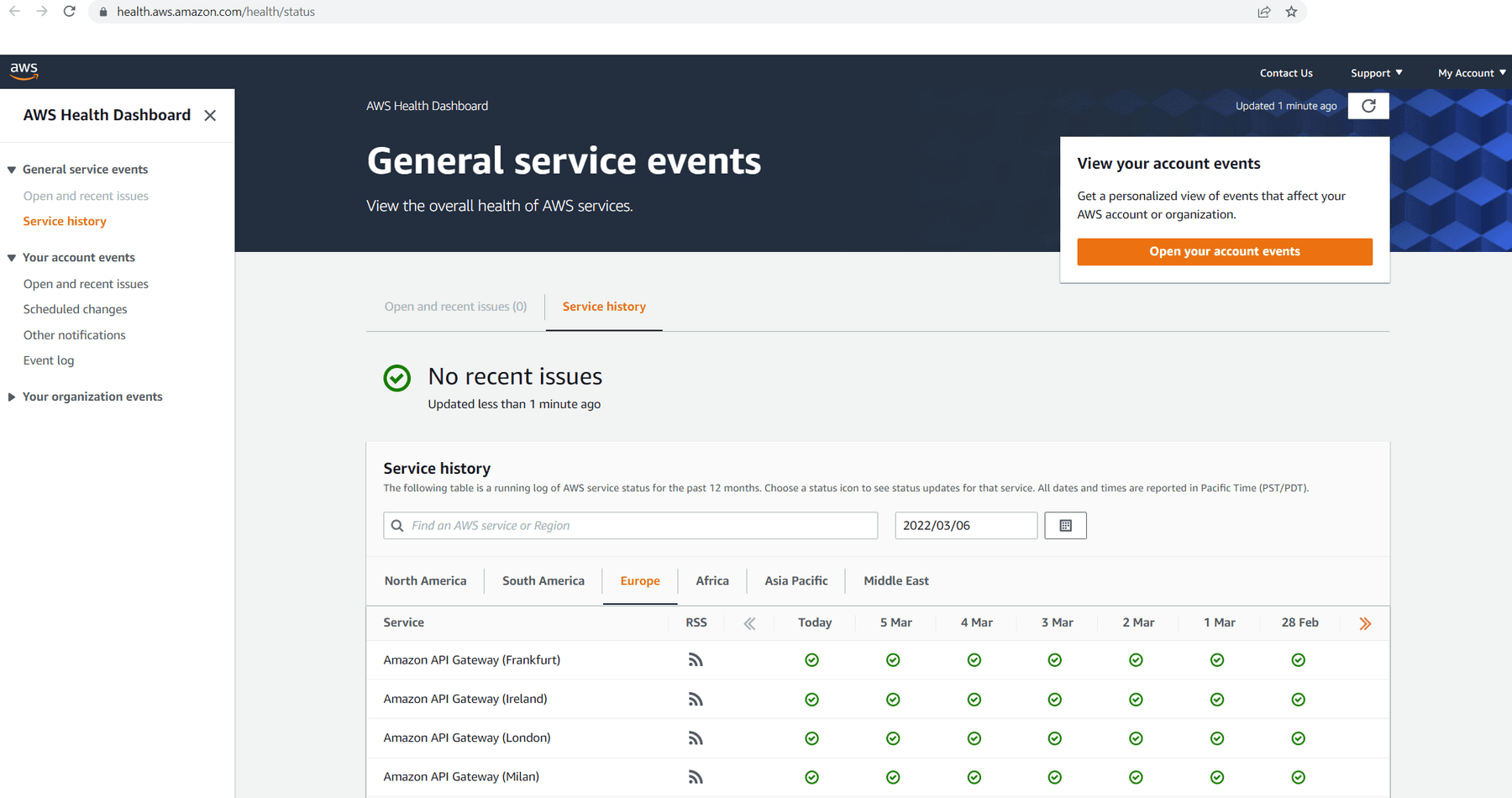Go to next dates with double right chevron
The height and width of the screenshot is (798, 1512).
tap(1365, 623)
